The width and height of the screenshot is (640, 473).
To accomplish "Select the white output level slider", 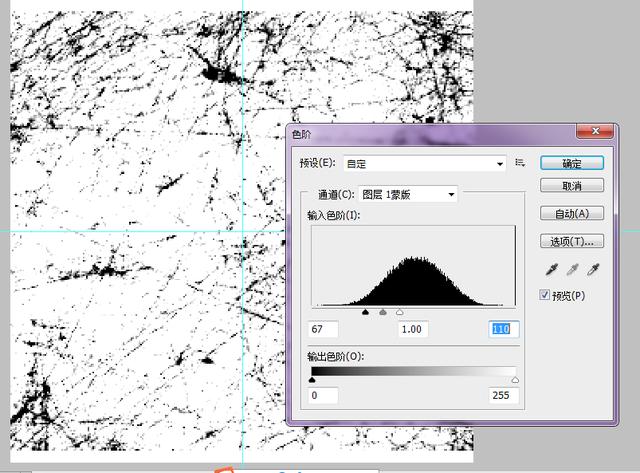I will coord(515,380).
